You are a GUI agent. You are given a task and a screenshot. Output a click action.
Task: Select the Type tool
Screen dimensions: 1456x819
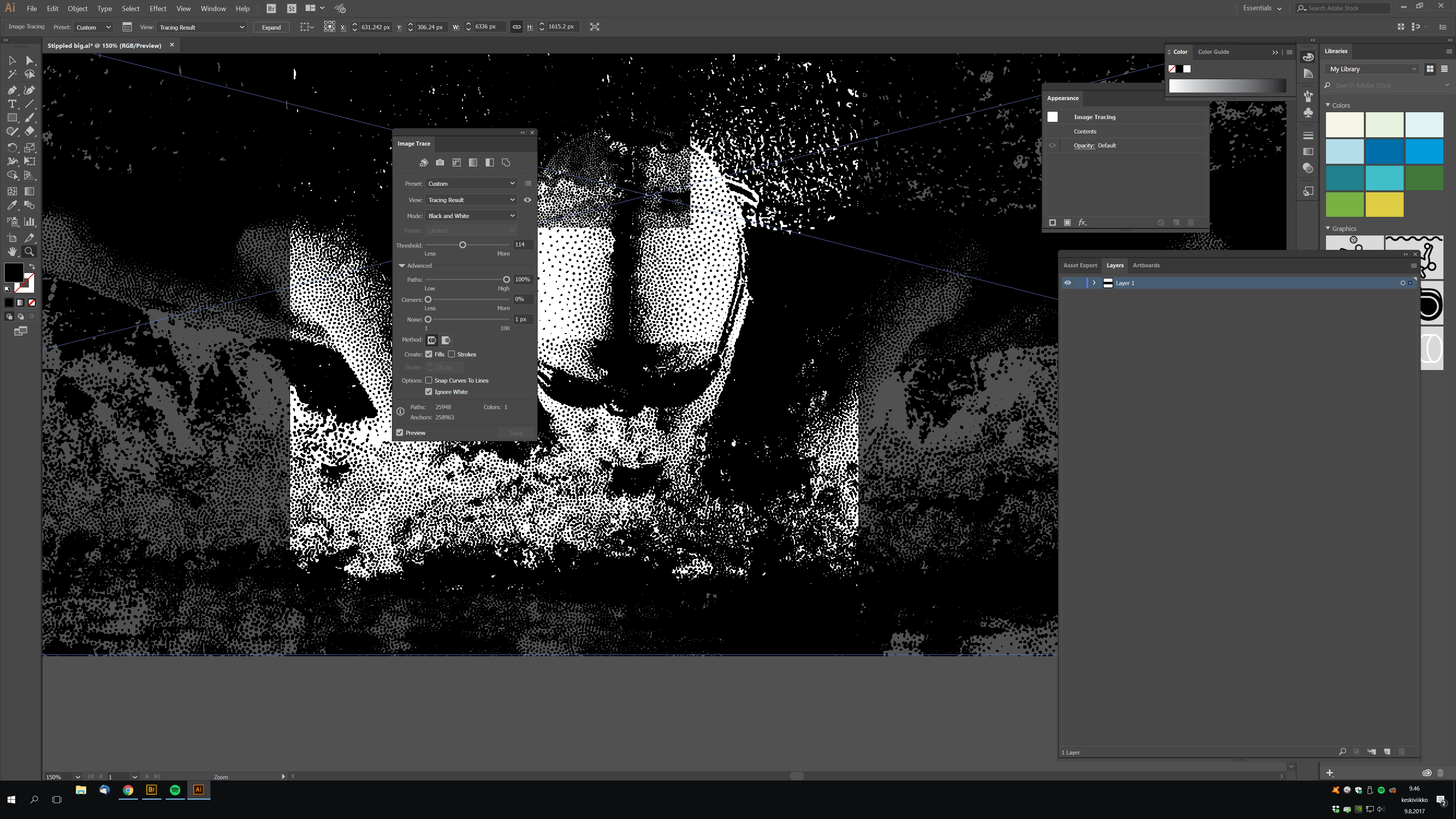(x=12, y=104)
